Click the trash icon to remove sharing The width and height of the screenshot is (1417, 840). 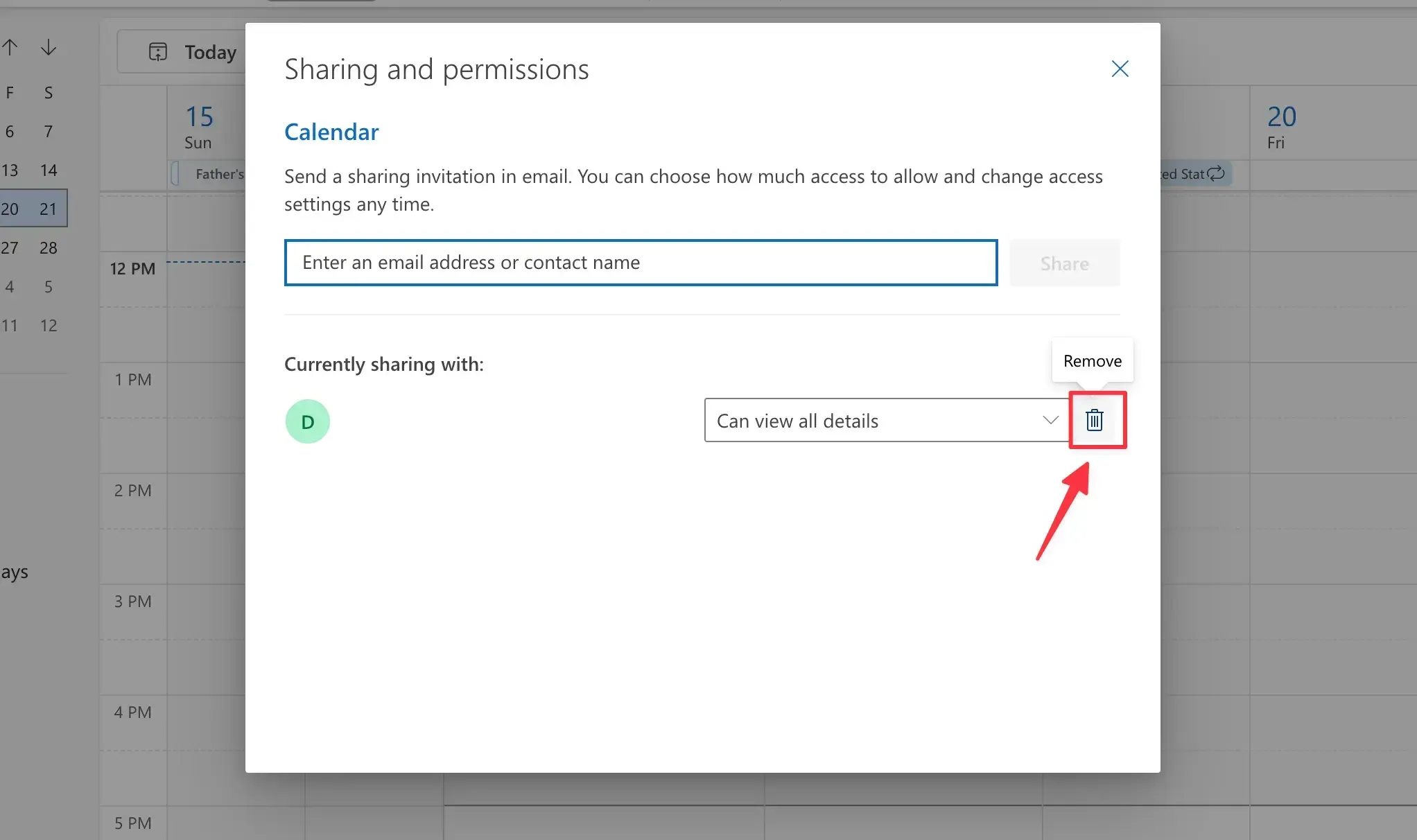point(1095,420)
